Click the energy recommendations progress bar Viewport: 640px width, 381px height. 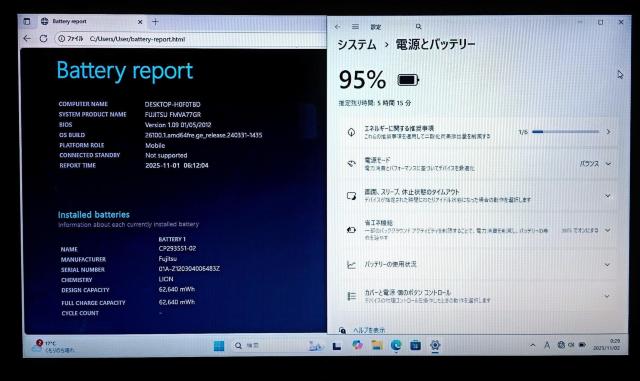click(566, 132)
